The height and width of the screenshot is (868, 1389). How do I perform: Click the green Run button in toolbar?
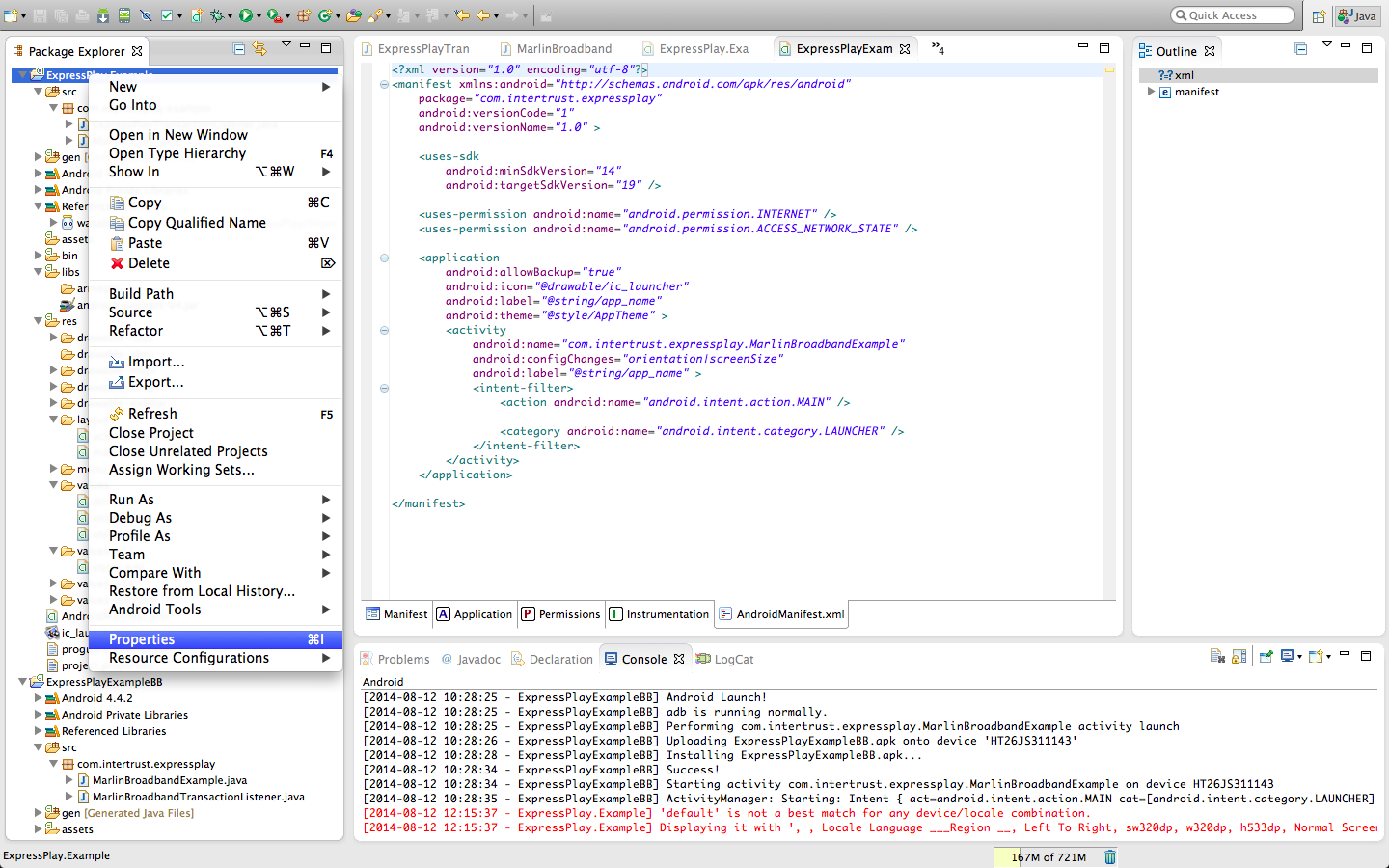(x=246, y=15)
